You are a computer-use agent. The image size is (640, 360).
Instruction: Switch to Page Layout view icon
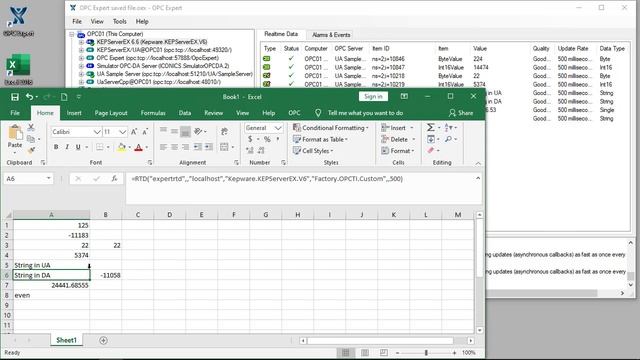(365, 353)
